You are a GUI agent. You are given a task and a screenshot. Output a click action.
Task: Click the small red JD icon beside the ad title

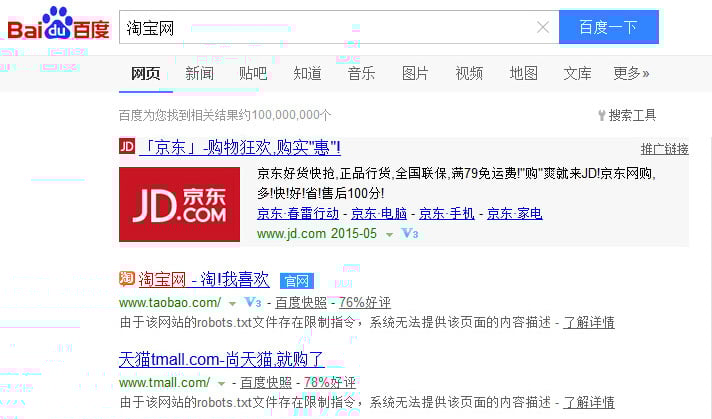tap(127, 147)
